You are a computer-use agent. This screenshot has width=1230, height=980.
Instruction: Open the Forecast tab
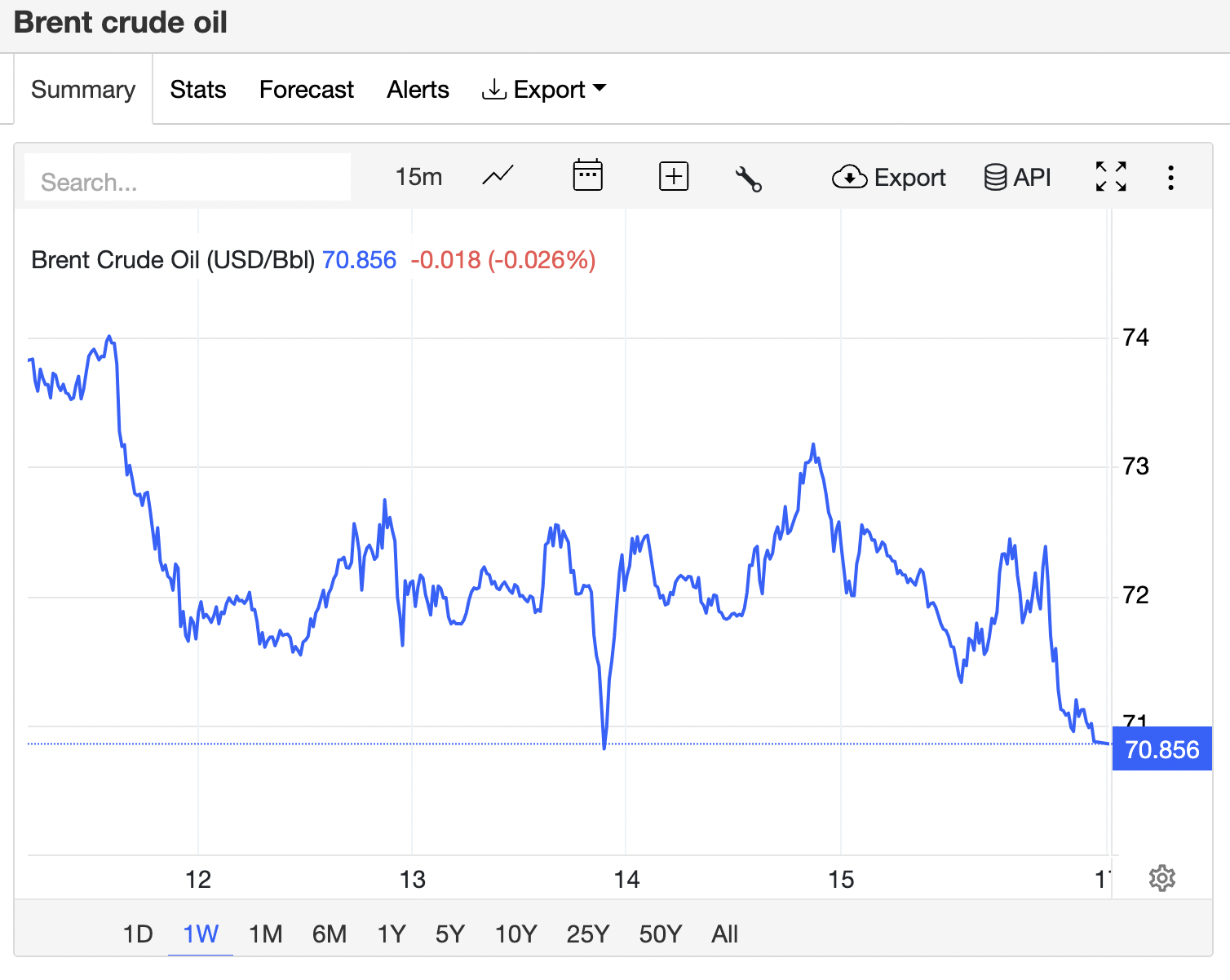click(x=307, y=89)
